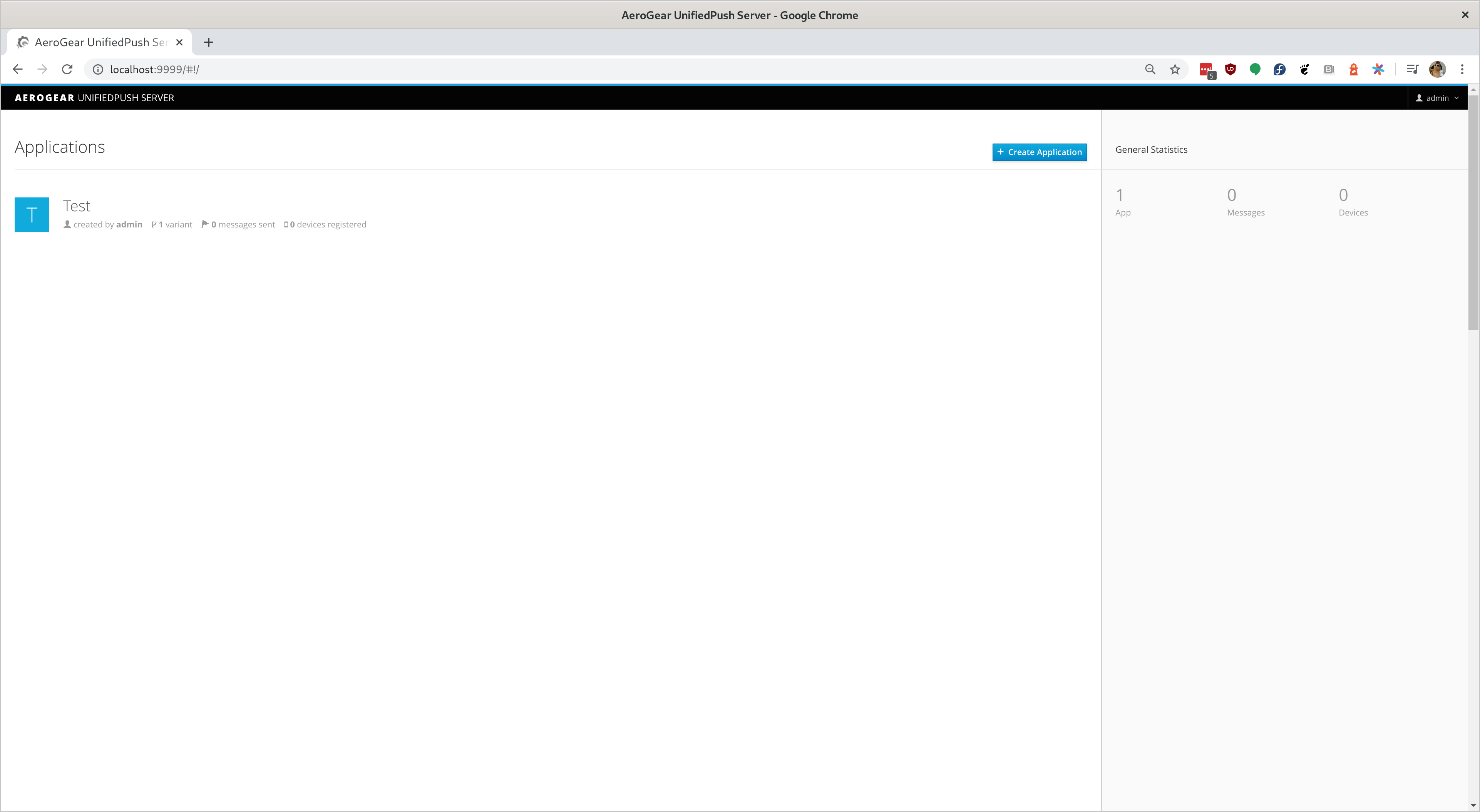Reload the current page
The image size is (1480, 812).
(x=67, y=70)
